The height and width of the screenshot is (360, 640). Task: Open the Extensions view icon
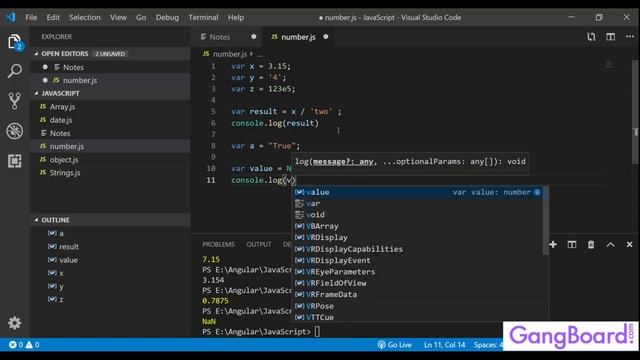(15, 161)
